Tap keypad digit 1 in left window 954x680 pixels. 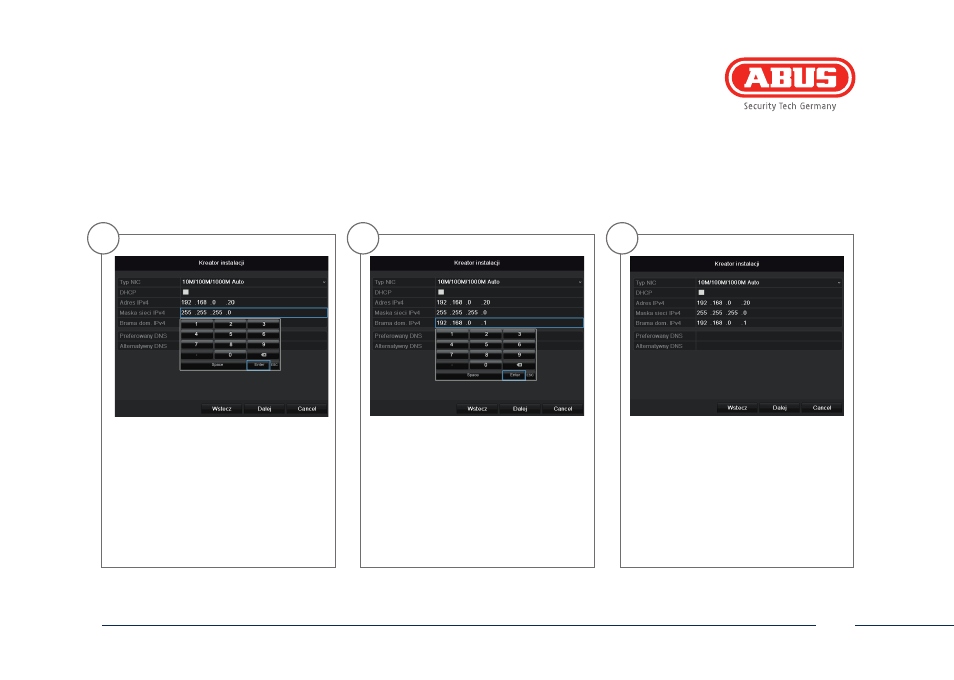tap(197, 324)
